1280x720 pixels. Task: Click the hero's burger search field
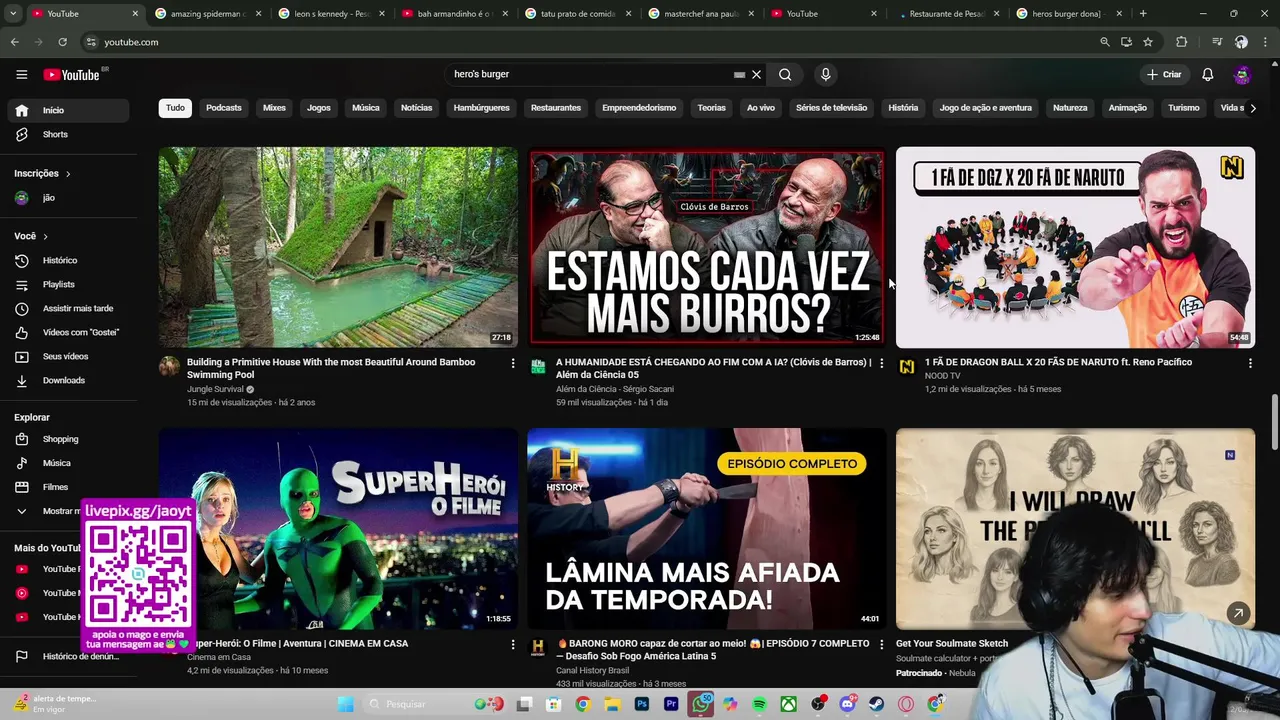tap(590, 74)
